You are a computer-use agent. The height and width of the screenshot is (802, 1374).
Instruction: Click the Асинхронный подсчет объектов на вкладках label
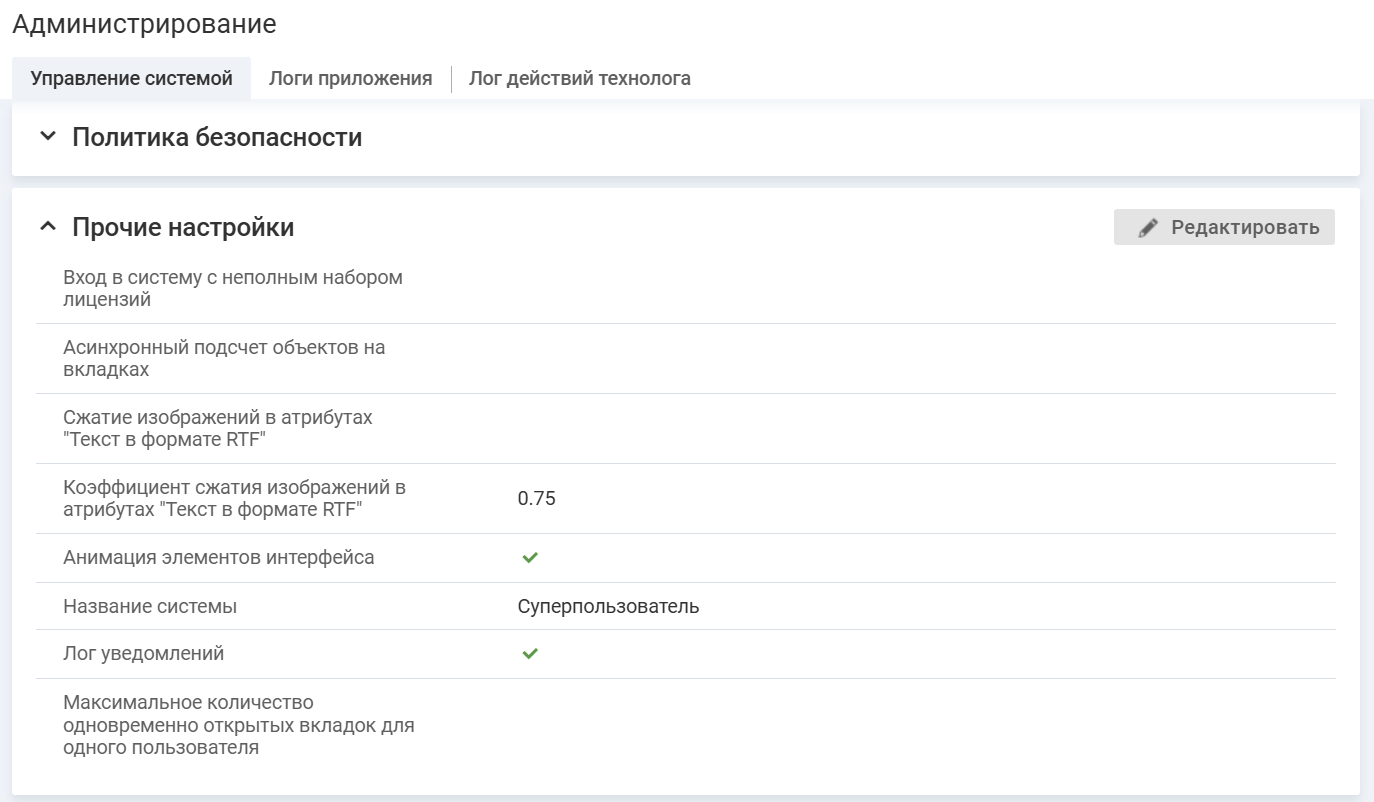(223, 358)
